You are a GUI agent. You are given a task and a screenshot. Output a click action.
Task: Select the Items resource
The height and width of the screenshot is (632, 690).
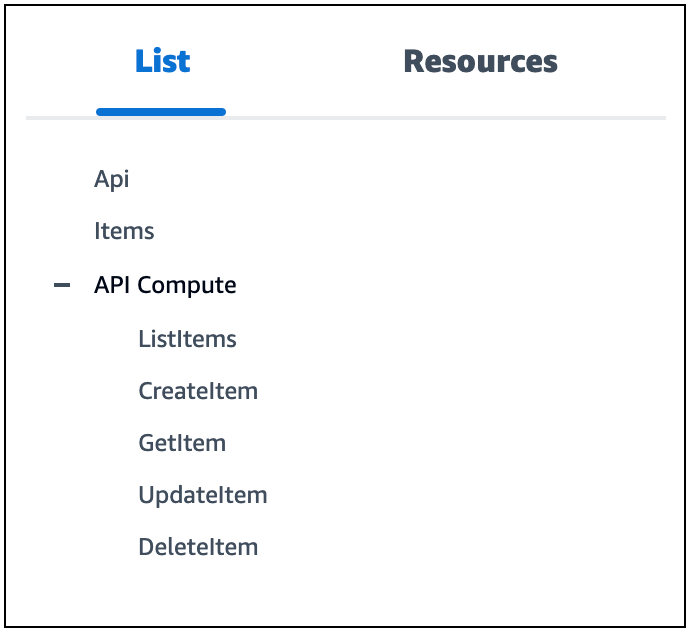(x=124, y=232)
